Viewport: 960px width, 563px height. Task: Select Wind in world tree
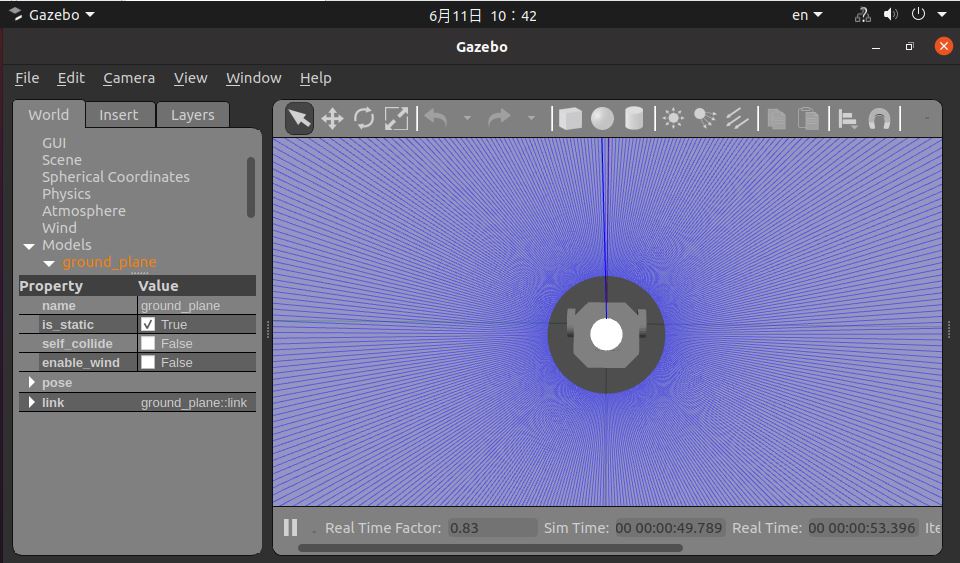pos(59,228)
